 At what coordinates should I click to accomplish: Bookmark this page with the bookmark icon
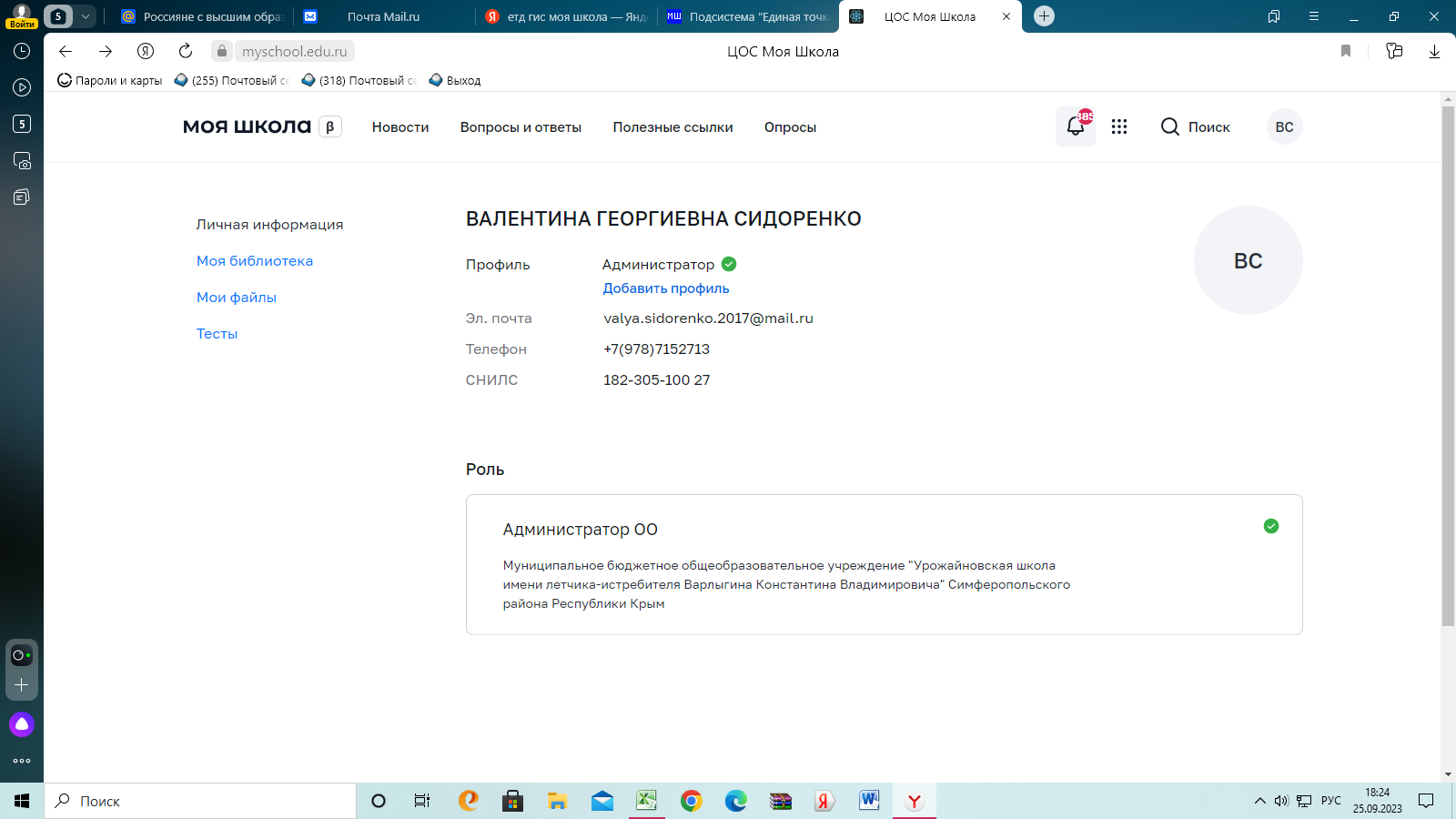[x=1346, y=51]
